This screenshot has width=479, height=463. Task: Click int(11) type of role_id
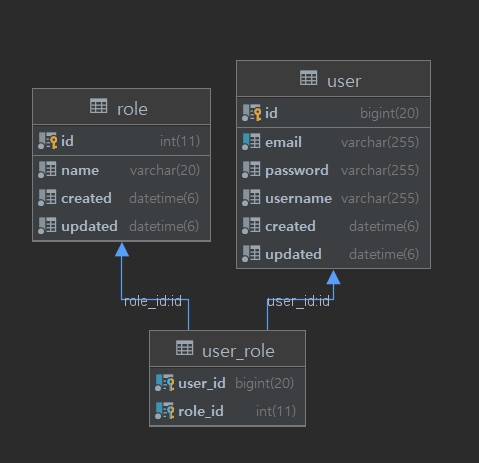(x=276, y=411)
